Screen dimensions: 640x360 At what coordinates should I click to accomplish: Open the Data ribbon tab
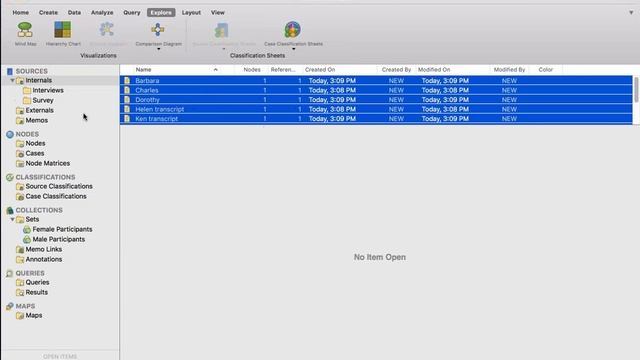[74, 13]
